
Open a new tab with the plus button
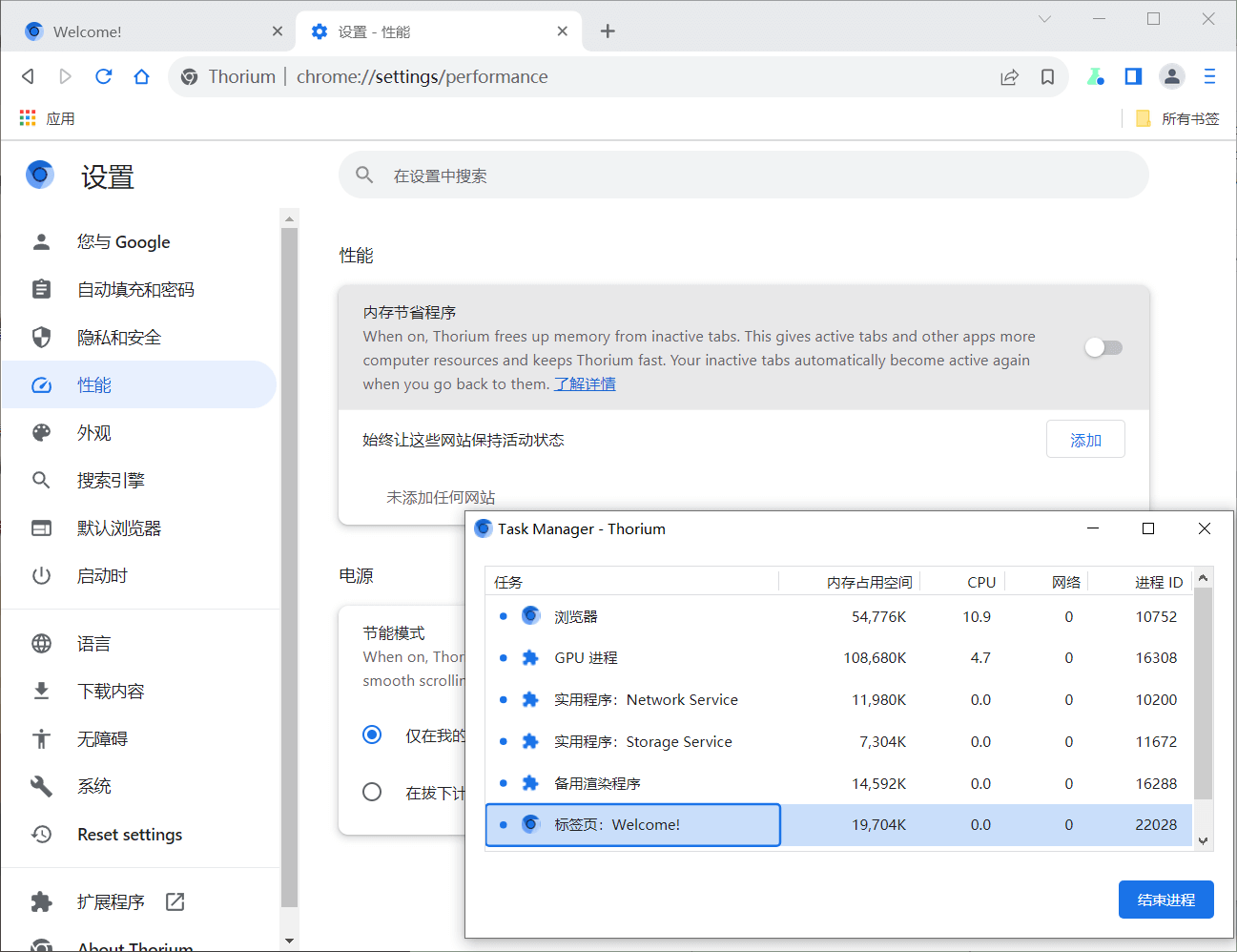608,31
